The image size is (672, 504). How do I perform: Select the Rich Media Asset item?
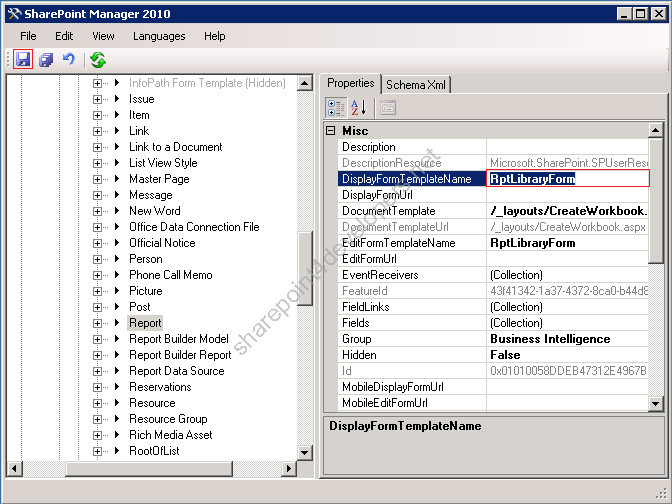pyautogui.click(x=171, y=435)
